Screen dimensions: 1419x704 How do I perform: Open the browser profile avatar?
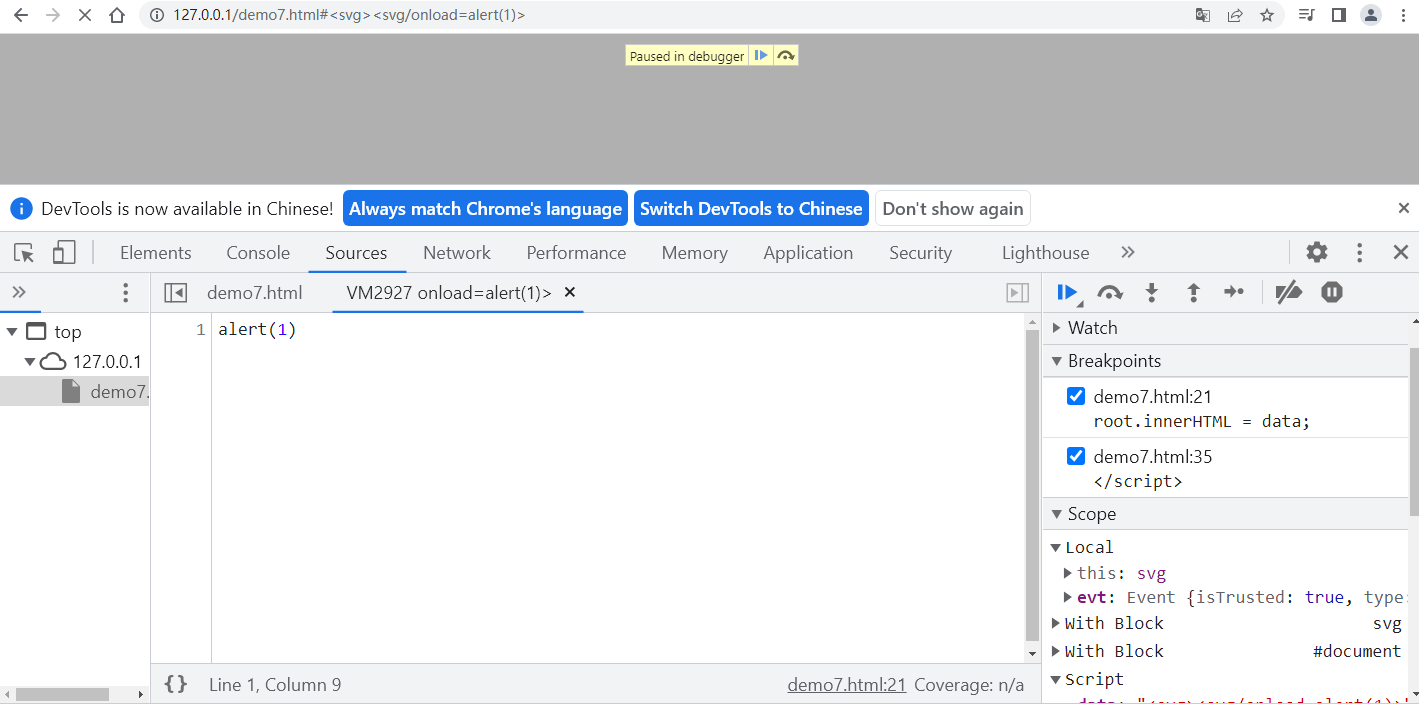point(1371,15)
